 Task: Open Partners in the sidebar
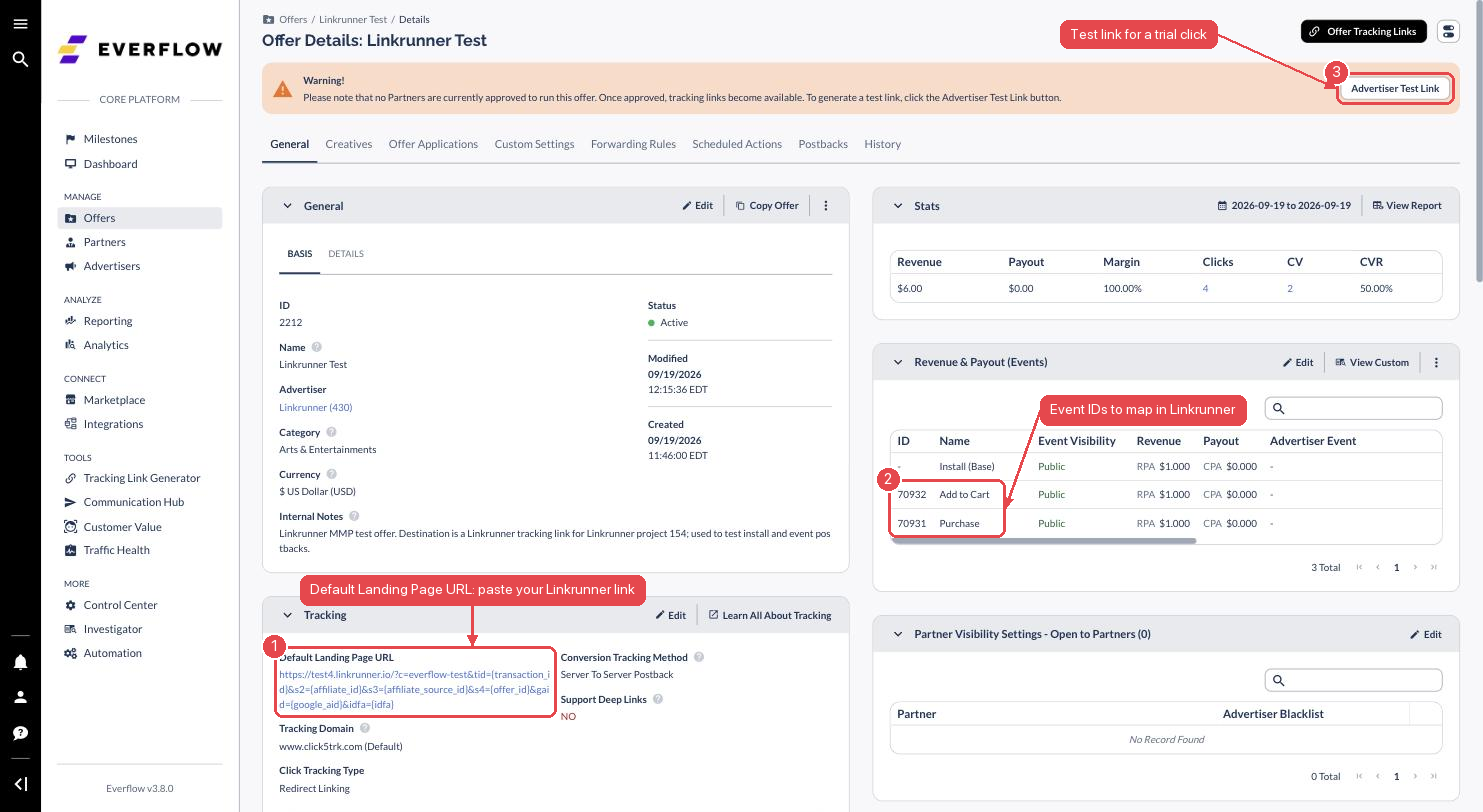tap(104, 242)
